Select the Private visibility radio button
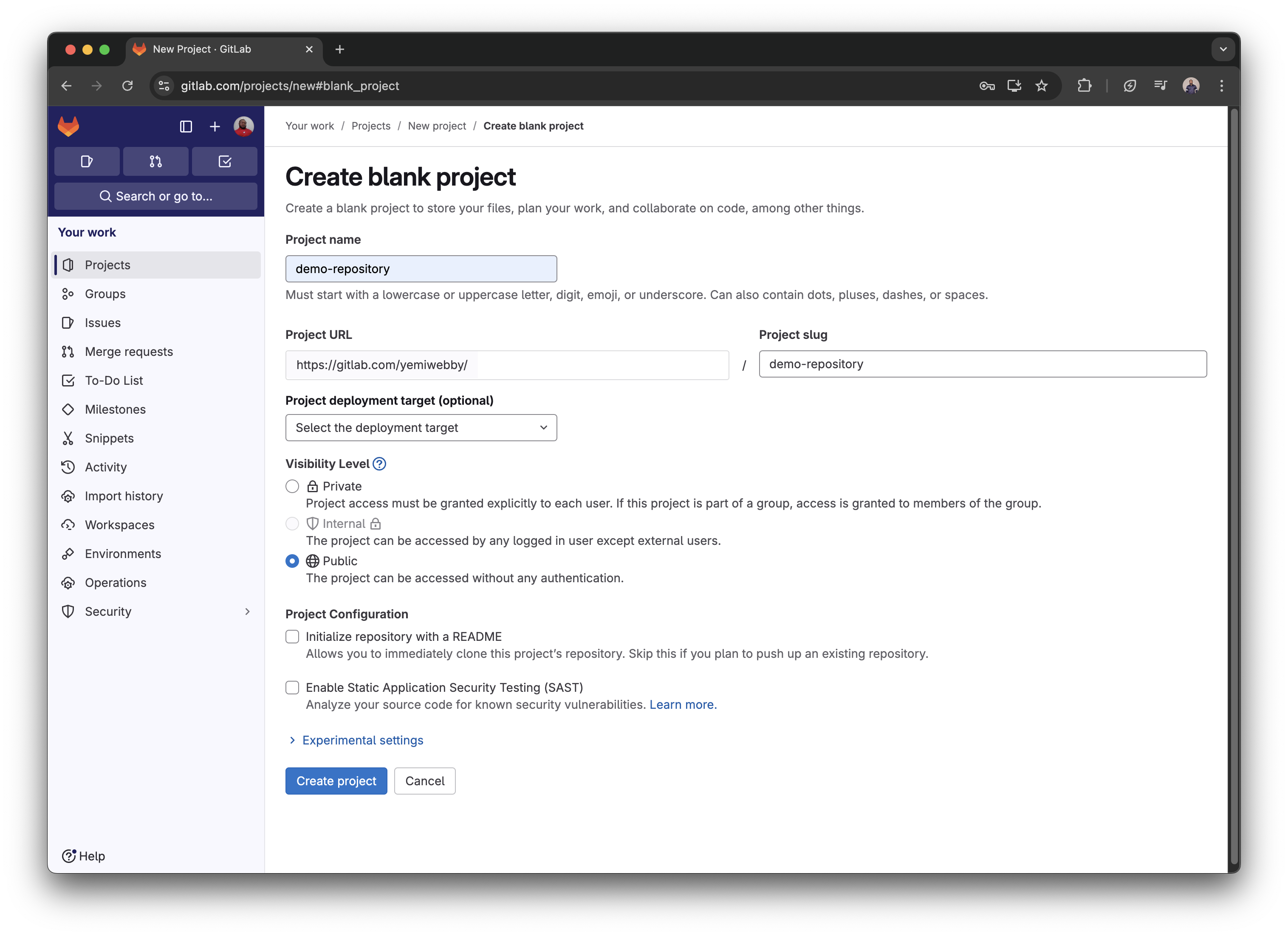The image size is (1288, 936). coord(292,486)
